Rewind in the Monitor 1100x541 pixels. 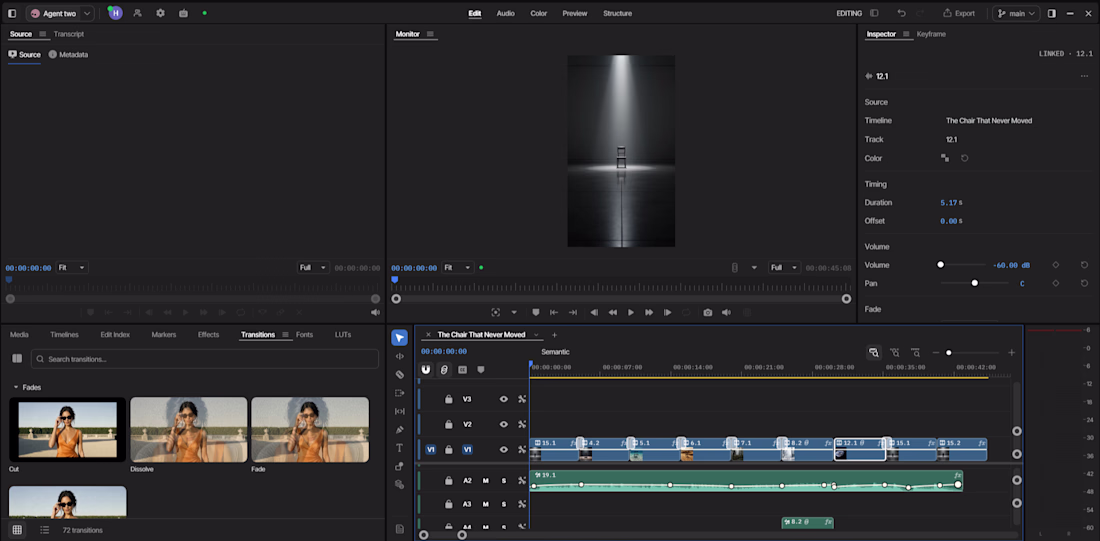pos(612,312)
